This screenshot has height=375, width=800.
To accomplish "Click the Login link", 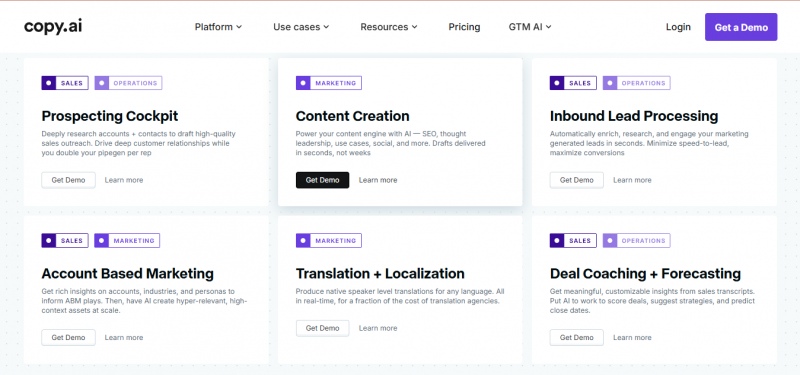I will click(678, 27).
